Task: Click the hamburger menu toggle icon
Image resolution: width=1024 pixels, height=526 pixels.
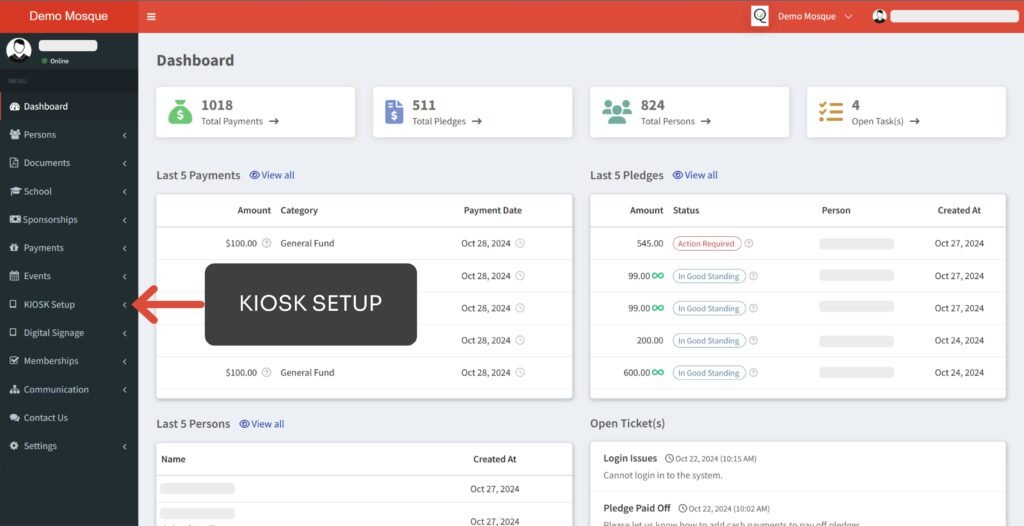Action: click(x=151, y=17)
